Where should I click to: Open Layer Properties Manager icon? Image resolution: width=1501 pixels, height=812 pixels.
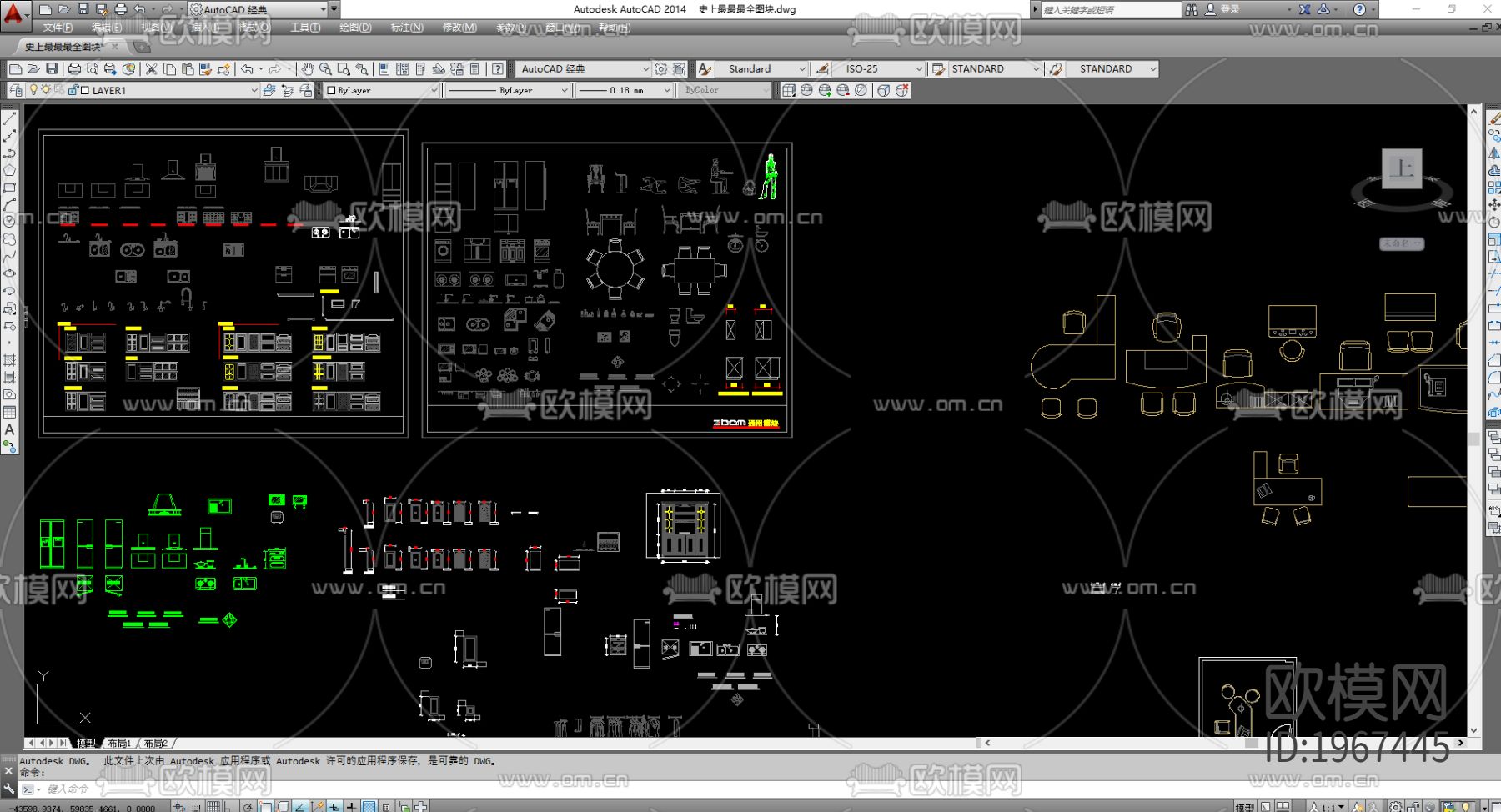16,90
